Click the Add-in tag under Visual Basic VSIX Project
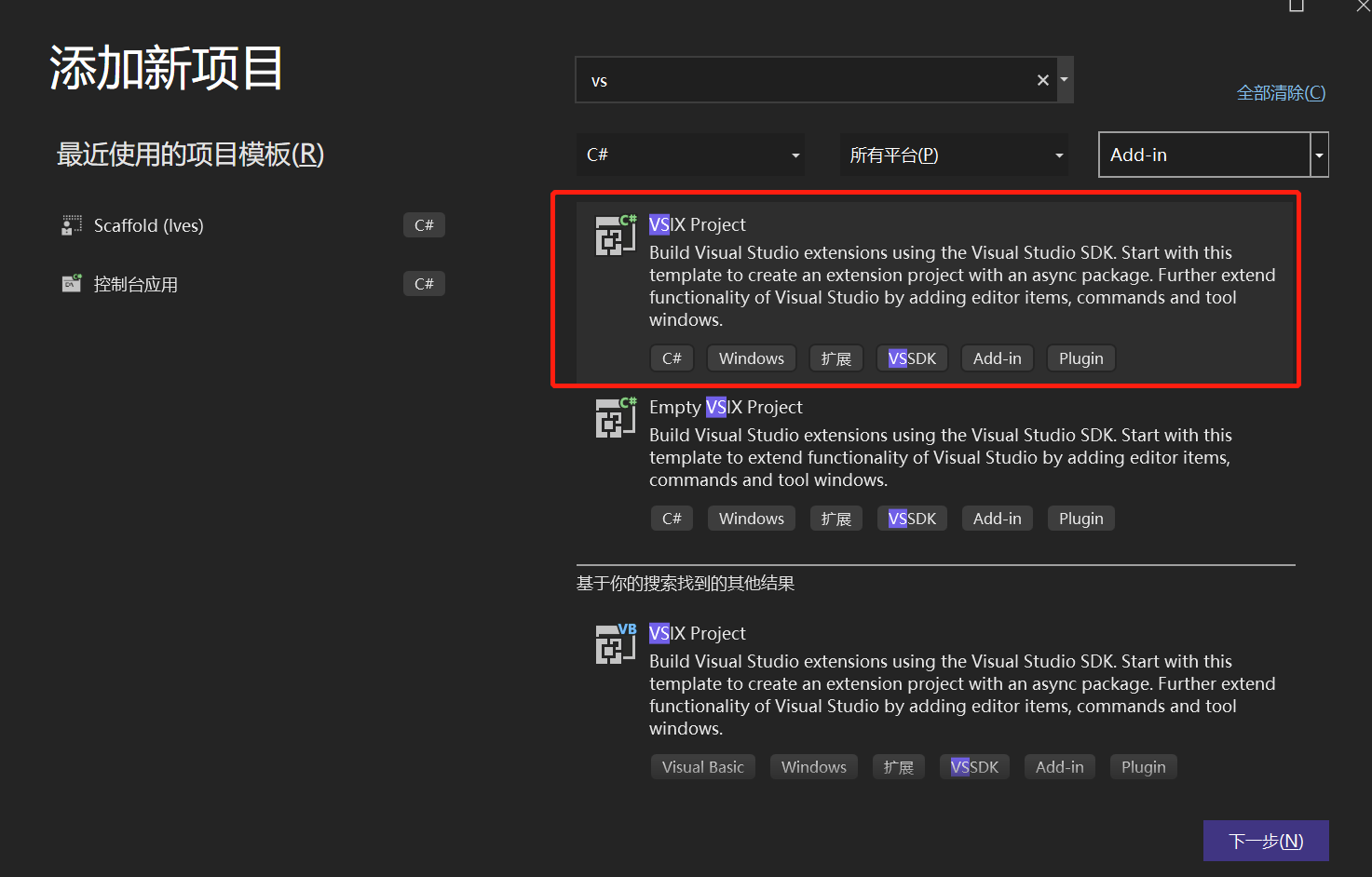Viewport: 1372px width, 877px height. tap(1060, 767)
